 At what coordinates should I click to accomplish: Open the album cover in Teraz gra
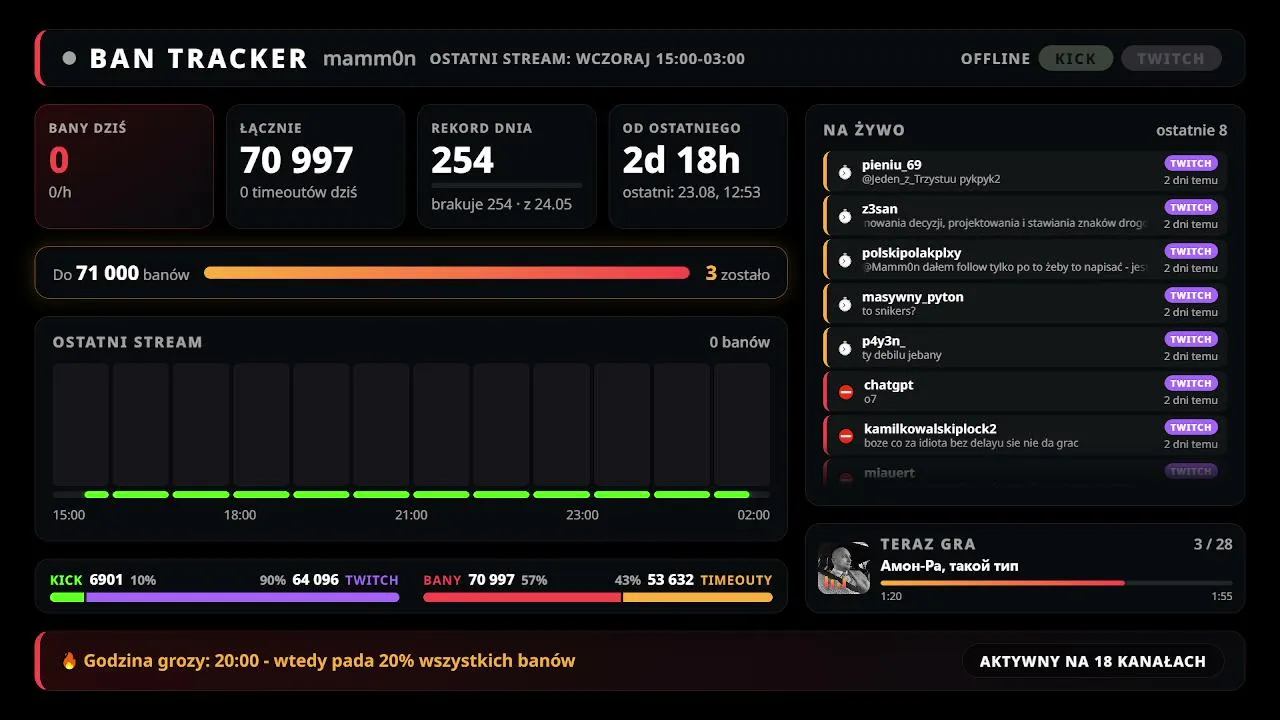tap(844, 568)
